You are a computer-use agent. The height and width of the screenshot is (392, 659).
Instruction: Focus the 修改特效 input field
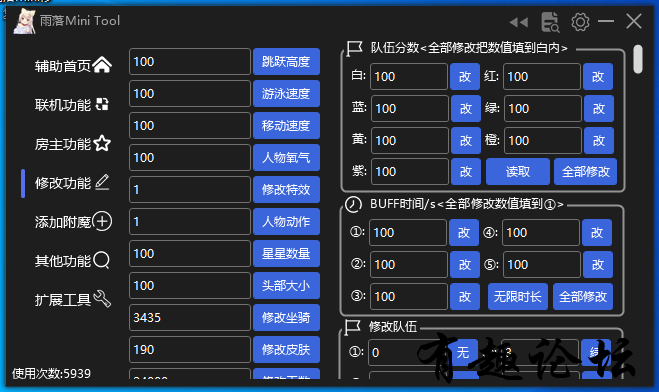coord(190,189)
